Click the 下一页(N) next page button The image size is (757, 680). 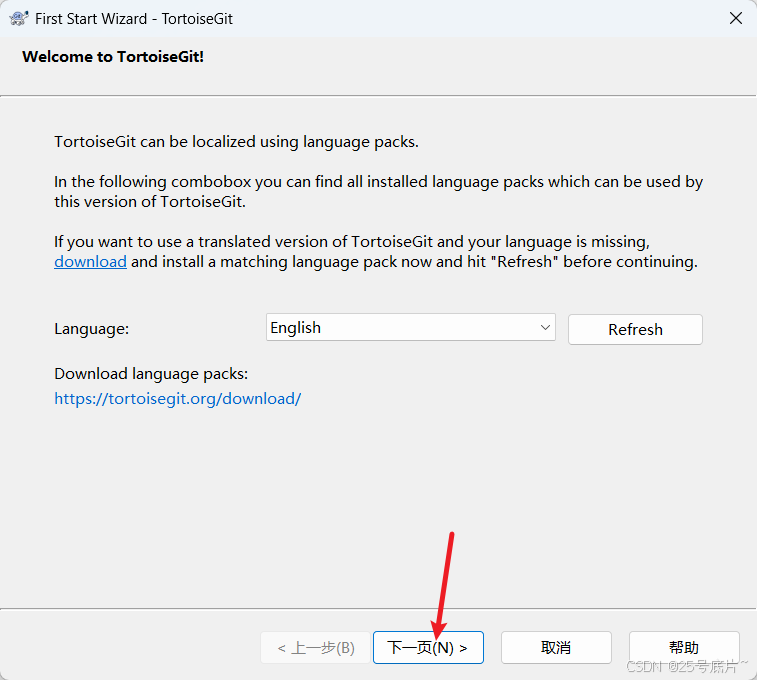tap(428, 647)
